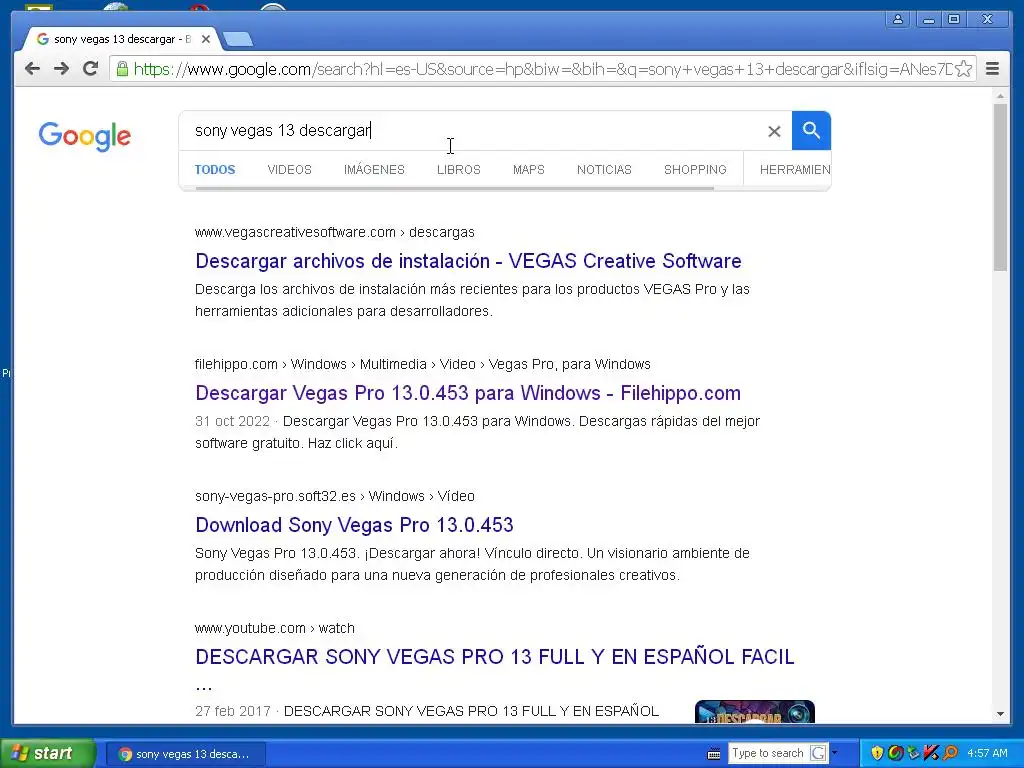Click the page scrollbar up arrow
Viewport: 1024px width, 768px height.
tap(1000, 96)
